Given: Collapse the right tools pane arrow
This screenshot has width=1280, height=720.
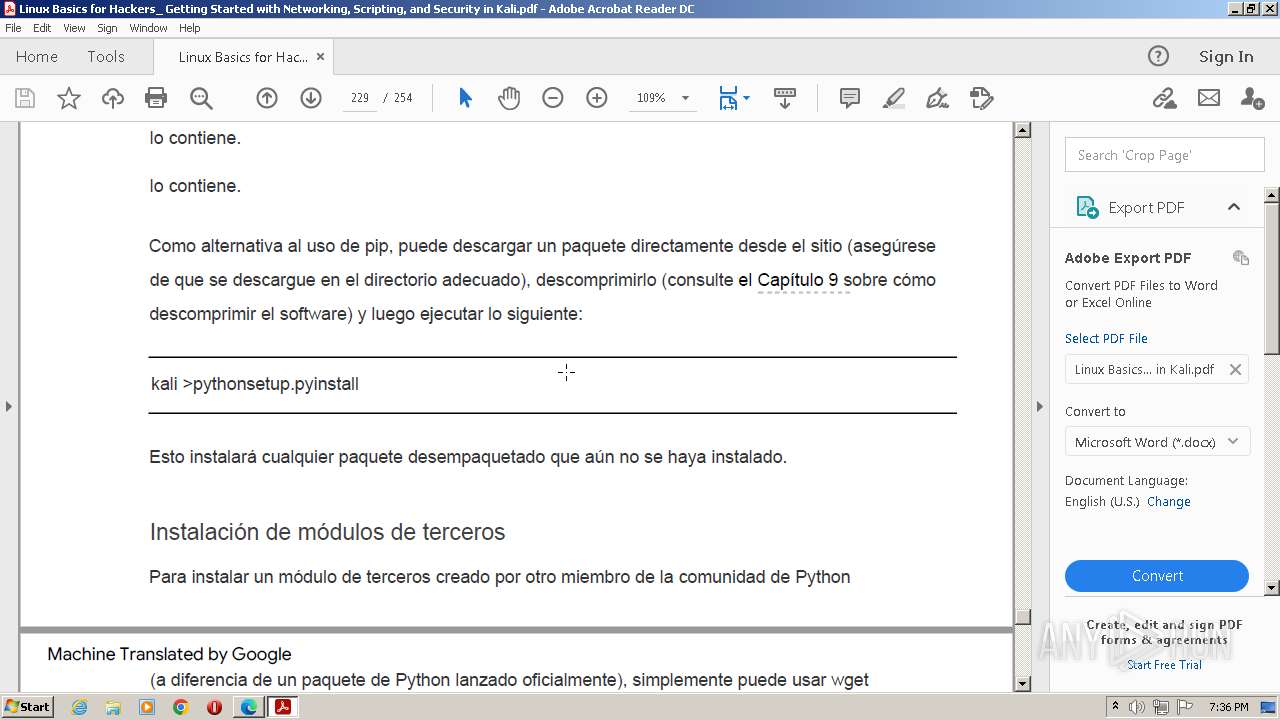Looking at the screenshot, I should [x=1039, y=406].
